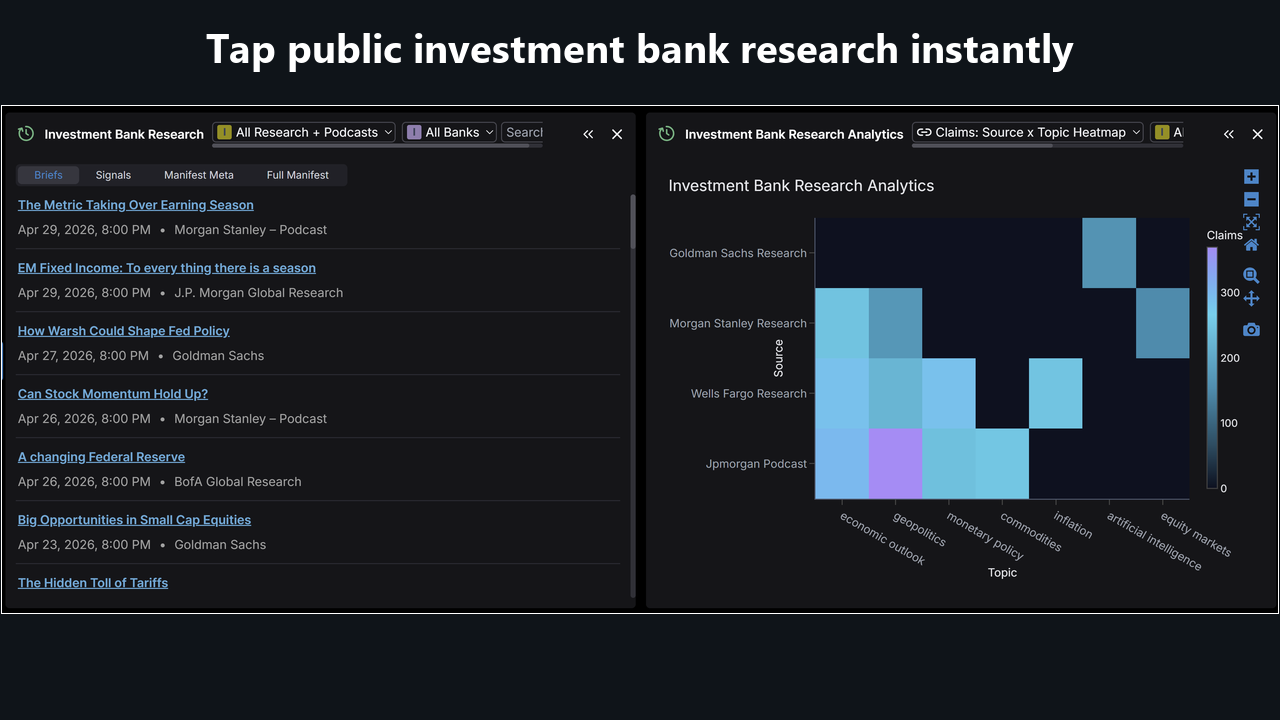This screenshot has width=1280, height=720.
Task: Click the Goldman Sachs Research axis label
Action: click(x=738, y=253)
